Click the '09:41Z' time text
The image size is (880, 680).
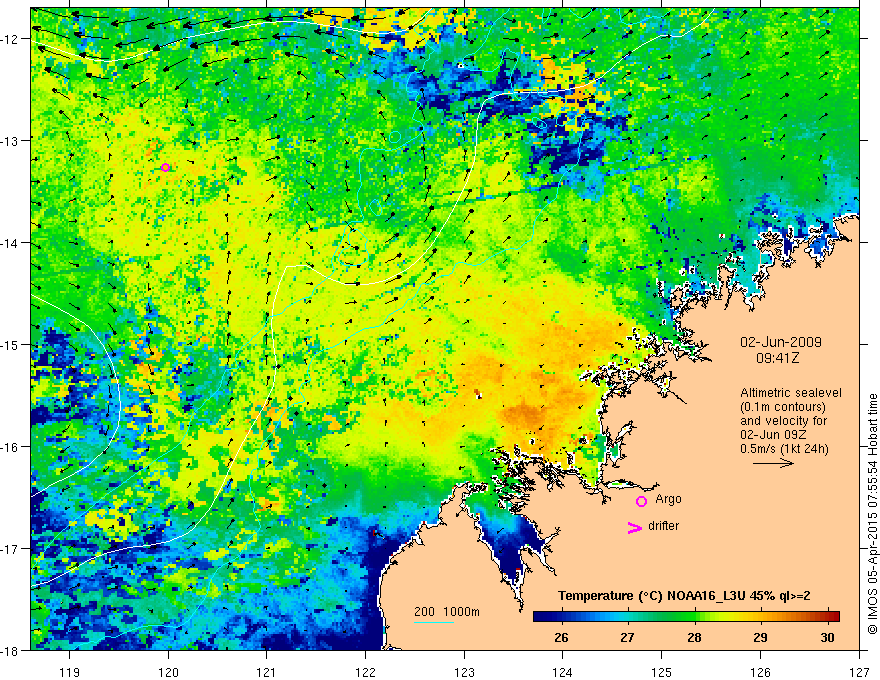tap(777, 358)
